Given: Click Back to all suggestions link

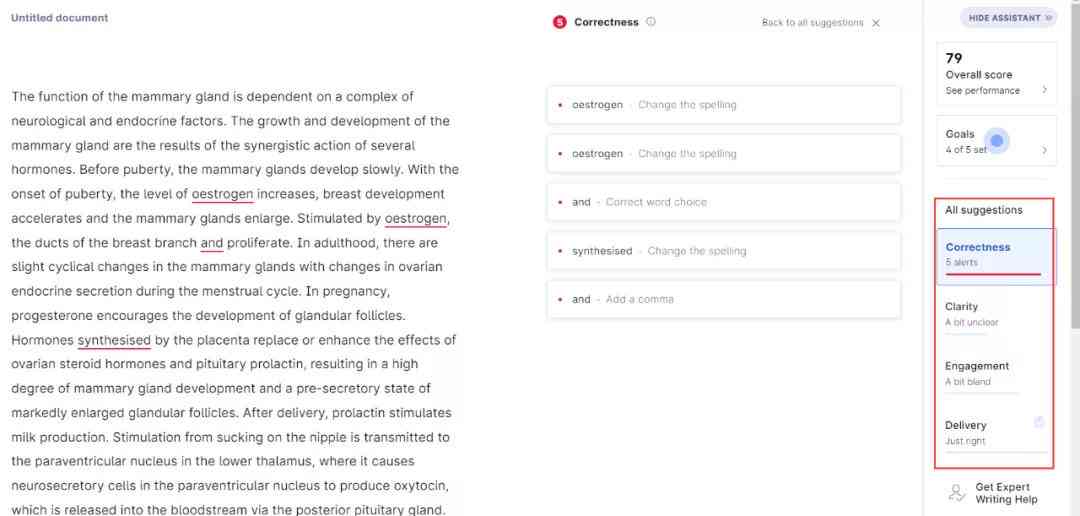Looking at the screenshot, I should tap(812, 23).
